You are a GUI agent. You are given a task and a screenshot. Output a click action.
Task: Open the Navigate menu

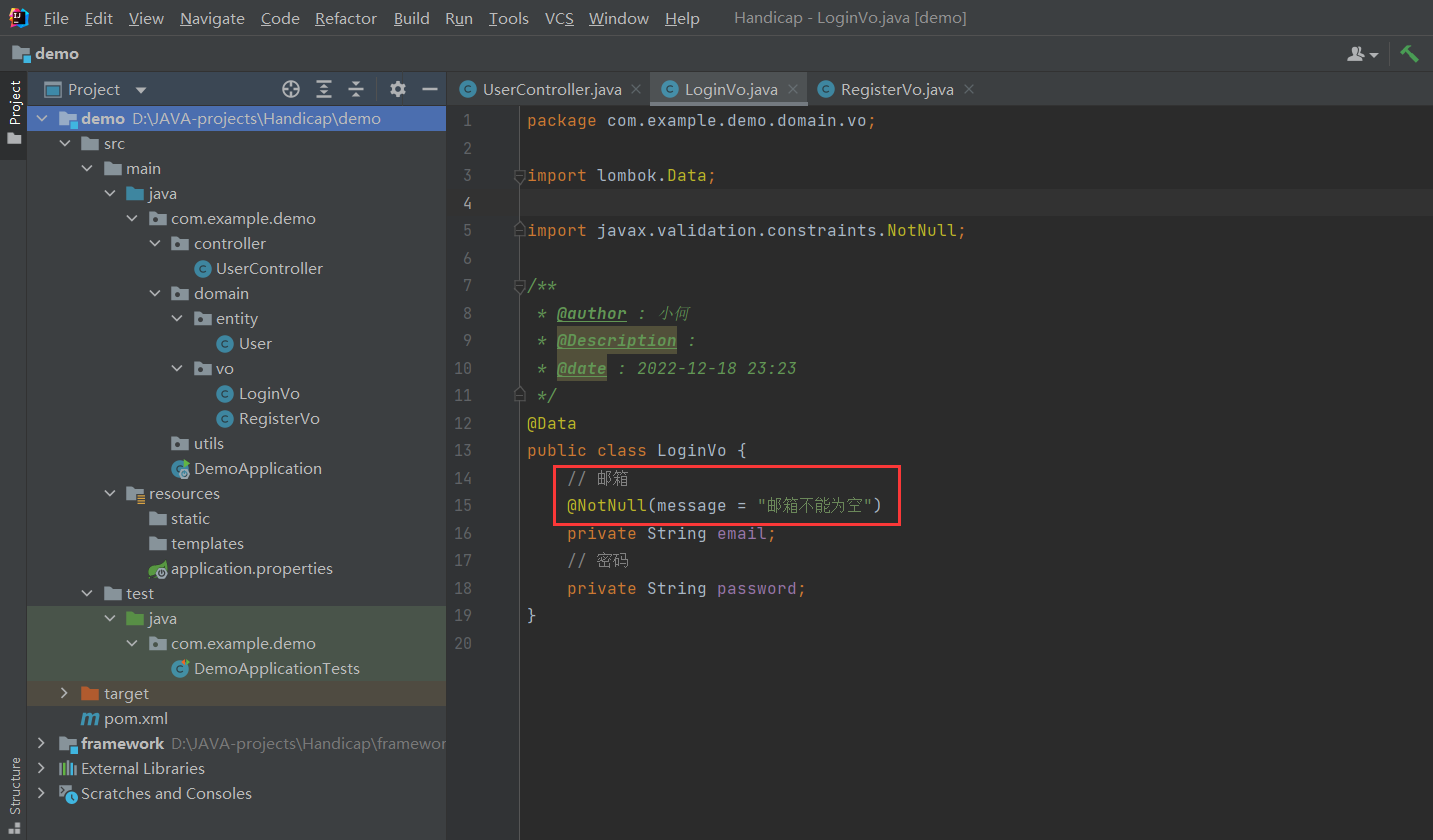tap(212, 19)
